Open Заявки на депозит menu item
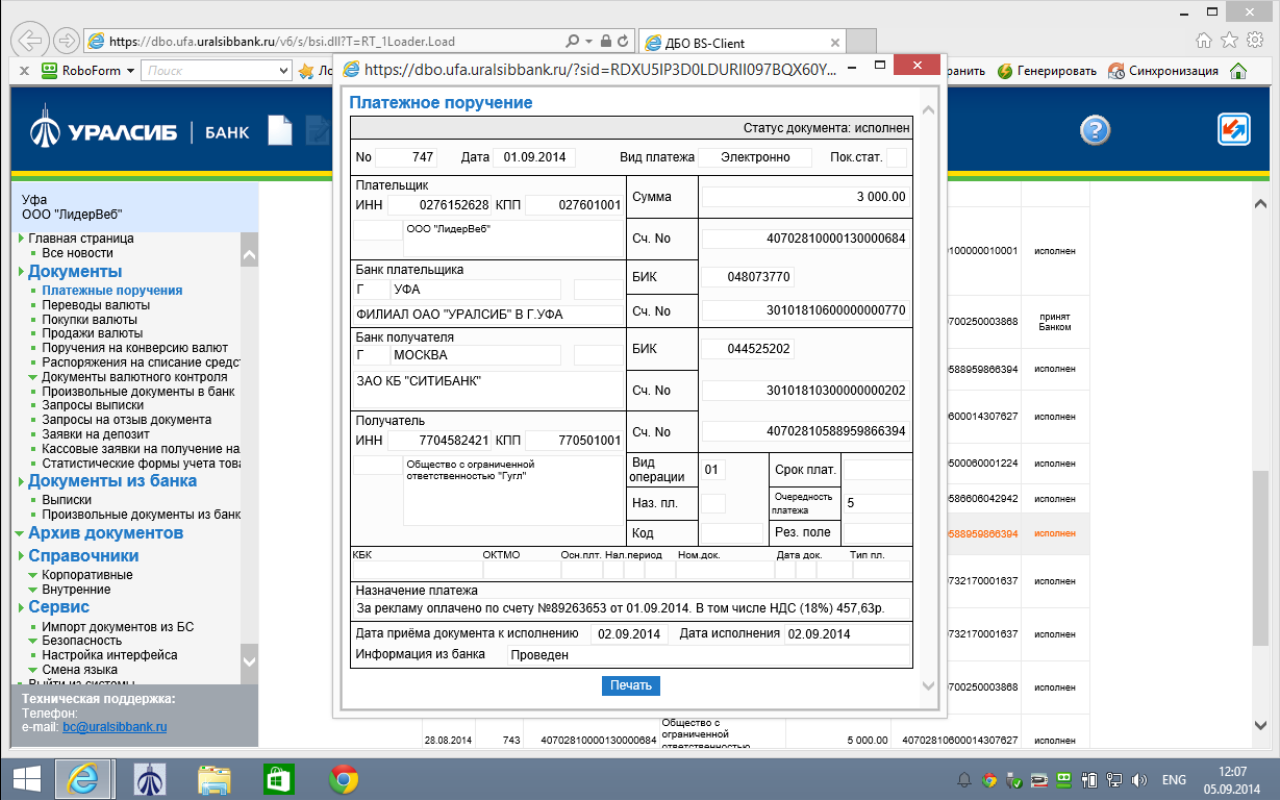 click(96, 435)
